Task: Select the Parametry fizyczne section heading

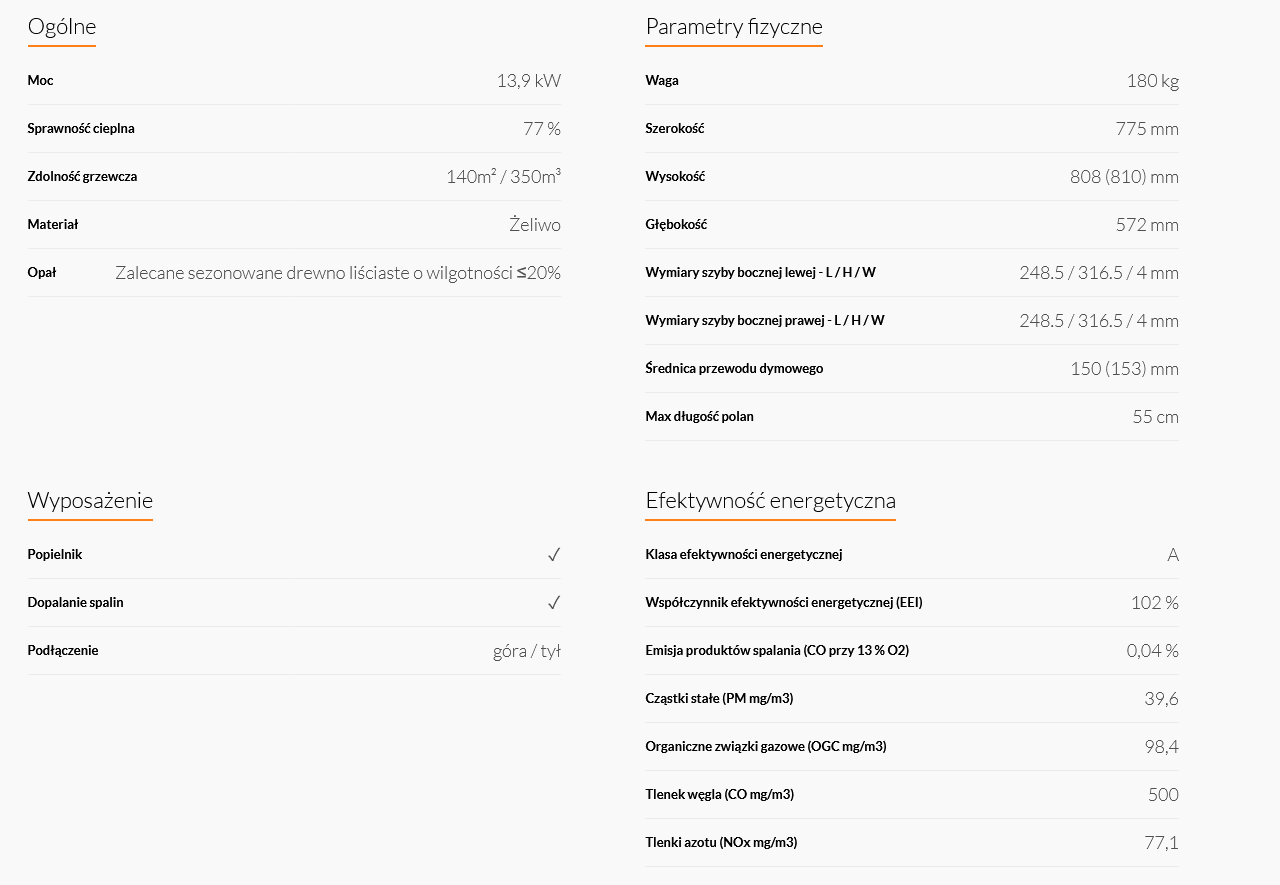Action: (x=734, y=26)
